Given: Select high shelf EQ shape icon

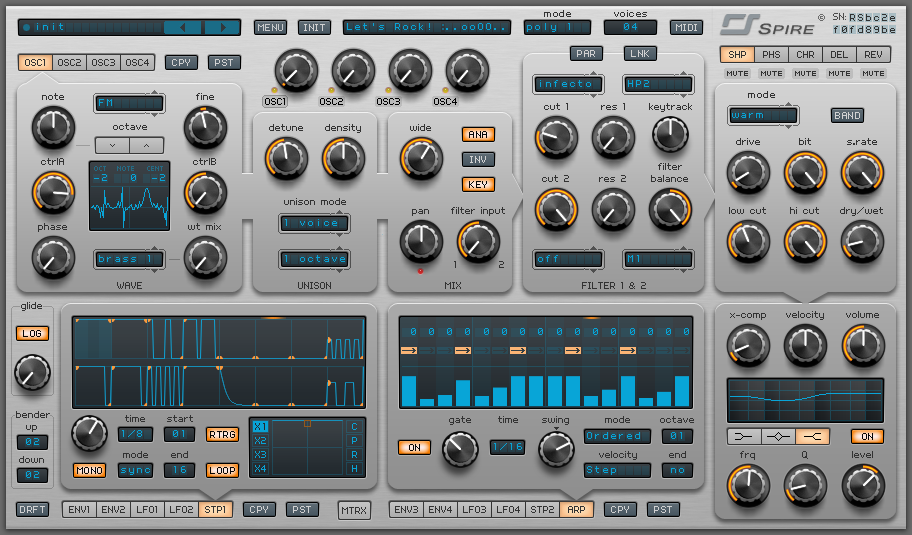Looking at the screenshot, I should tap(813, 436).
